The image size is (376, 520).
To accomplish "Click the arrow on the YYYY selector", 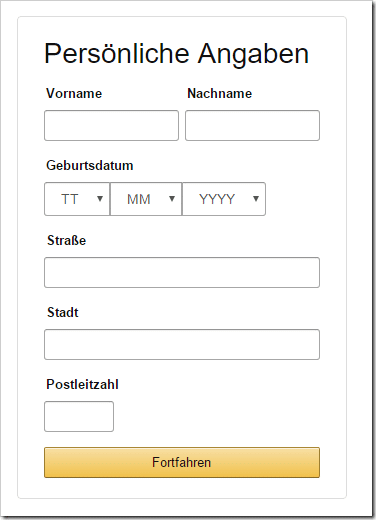I will pyautogui.click(x=256, y=199).
